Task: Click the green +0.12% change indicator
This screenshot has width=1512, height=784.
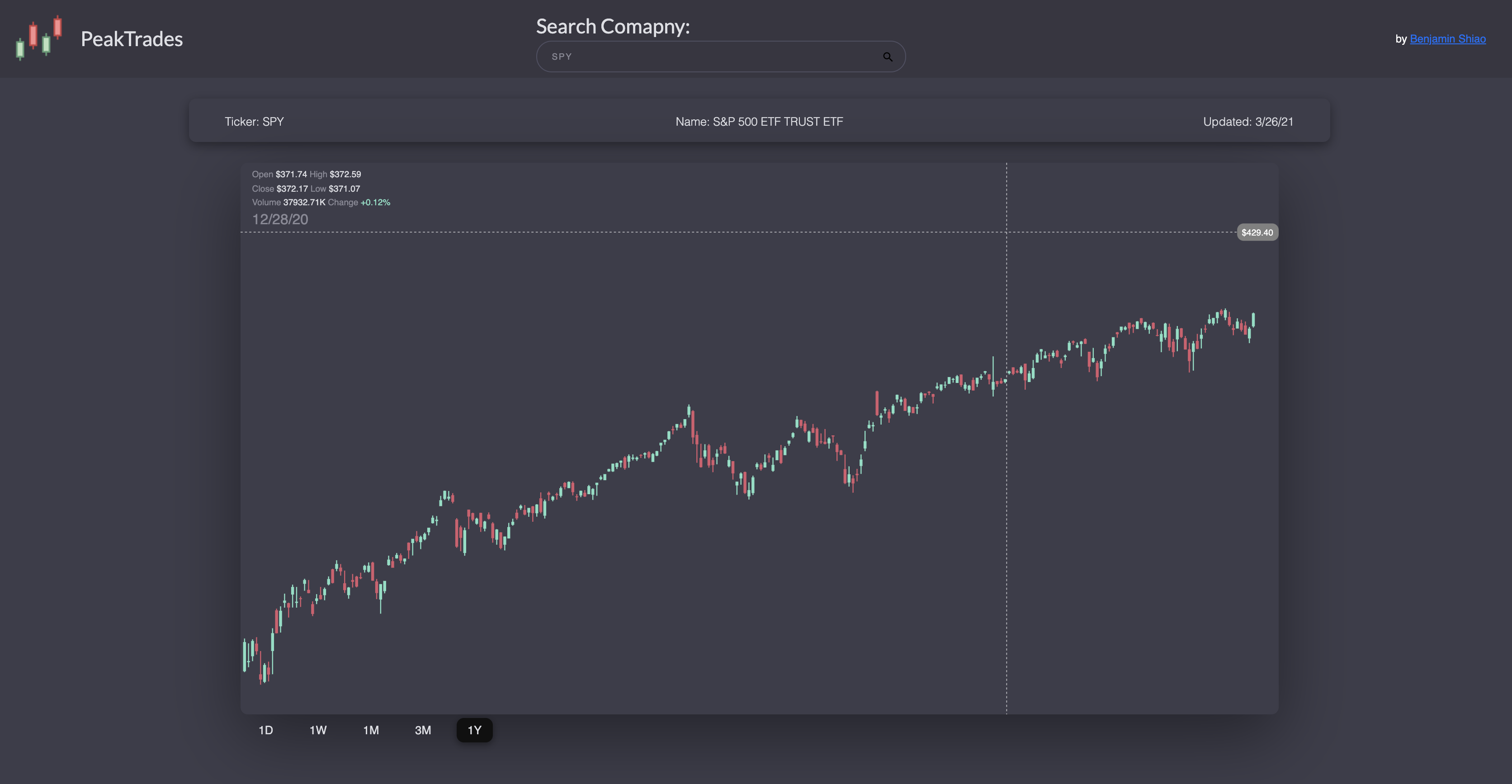Action: coord(375,202)
